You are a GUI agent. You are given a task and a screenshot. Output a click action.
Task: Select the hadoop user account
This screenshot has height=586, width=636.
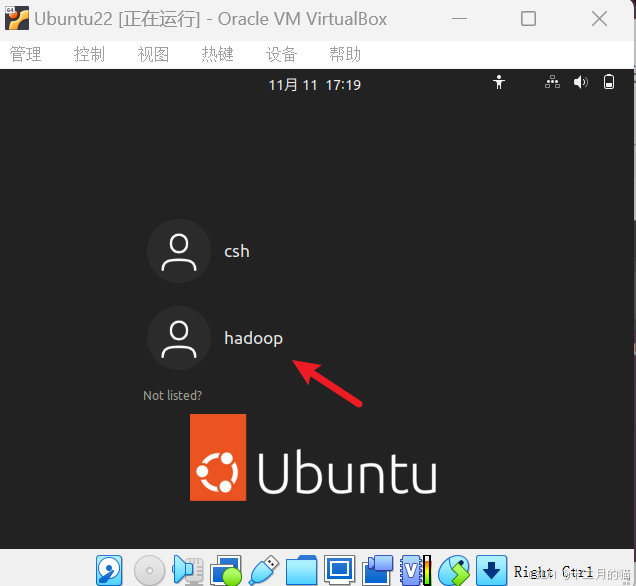254,338
